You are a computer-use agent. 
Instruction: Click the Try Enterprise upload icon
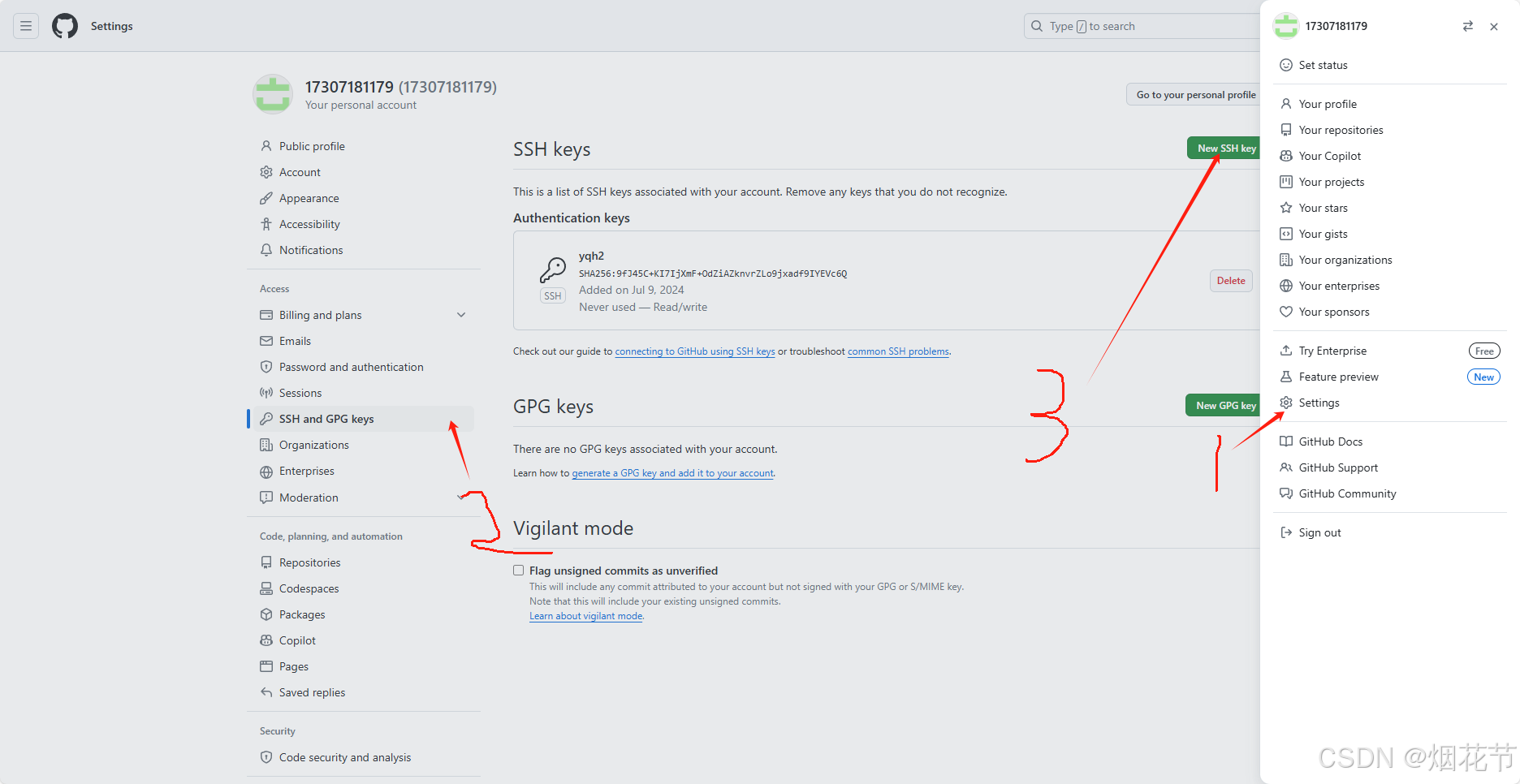(1286, 351)
